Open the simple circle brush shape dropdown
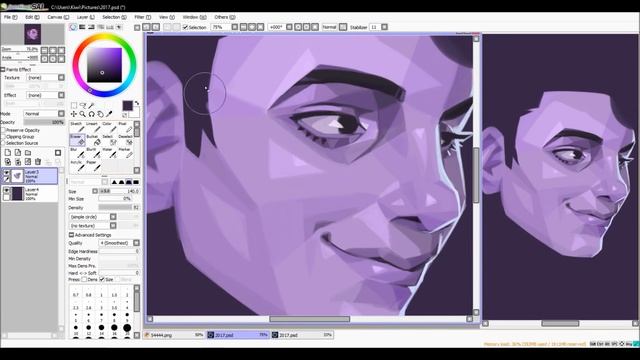 point(113,217)
